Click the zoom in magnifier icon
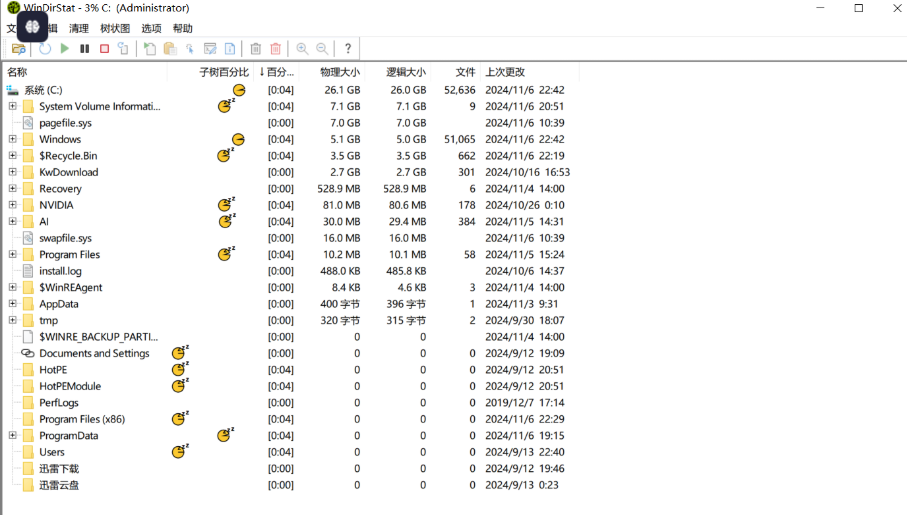Viewport: 907px width, 515px height. [x=302, y=49]
